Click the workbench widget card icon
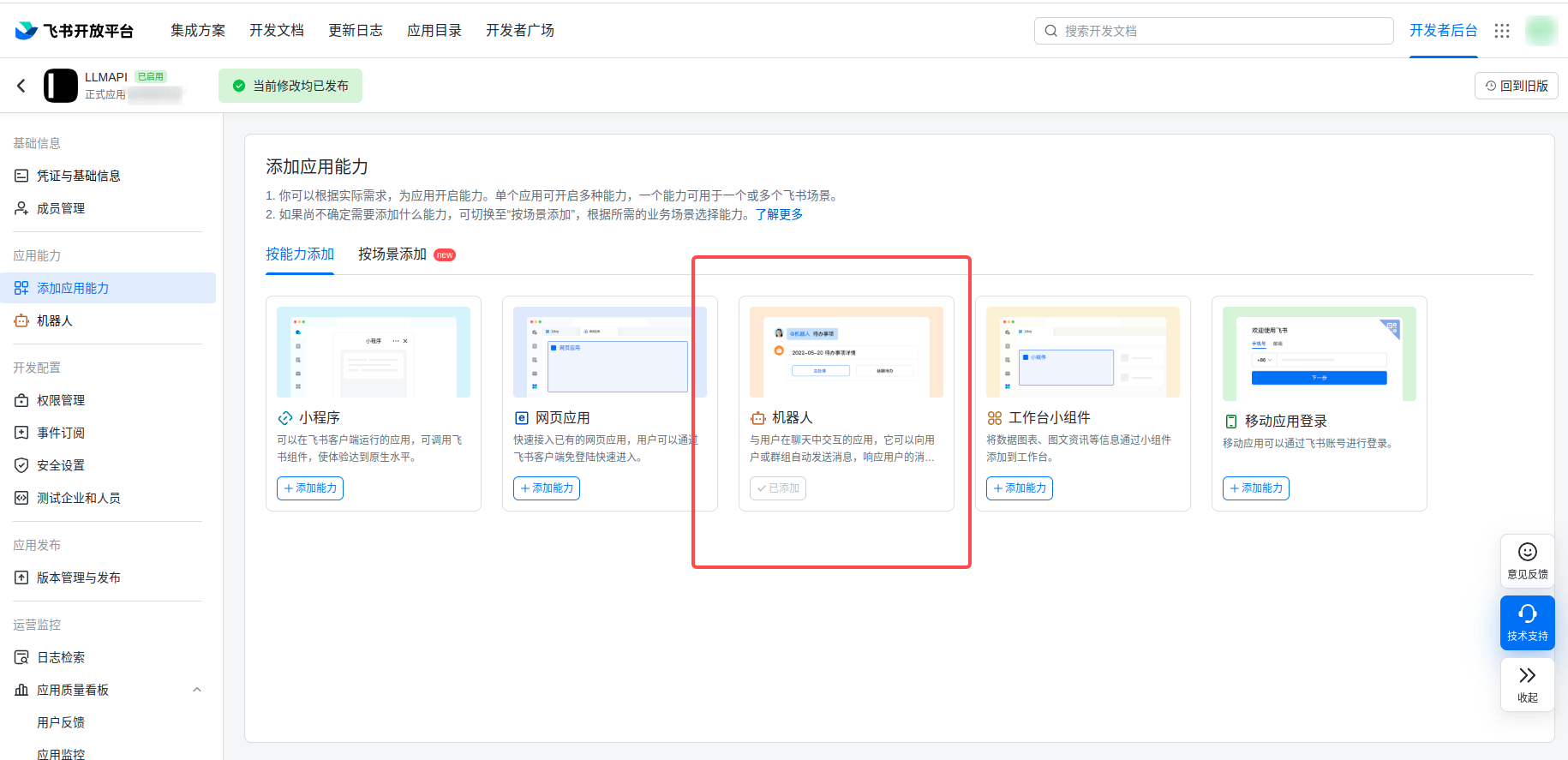The image size is (1568, 760). pyautogui.click(x=995, y=418)
